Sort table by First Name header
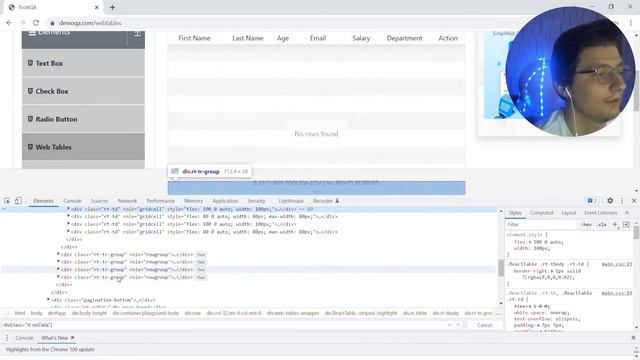The height and width of the screenshot is (360, 640). tap(194, 38)
